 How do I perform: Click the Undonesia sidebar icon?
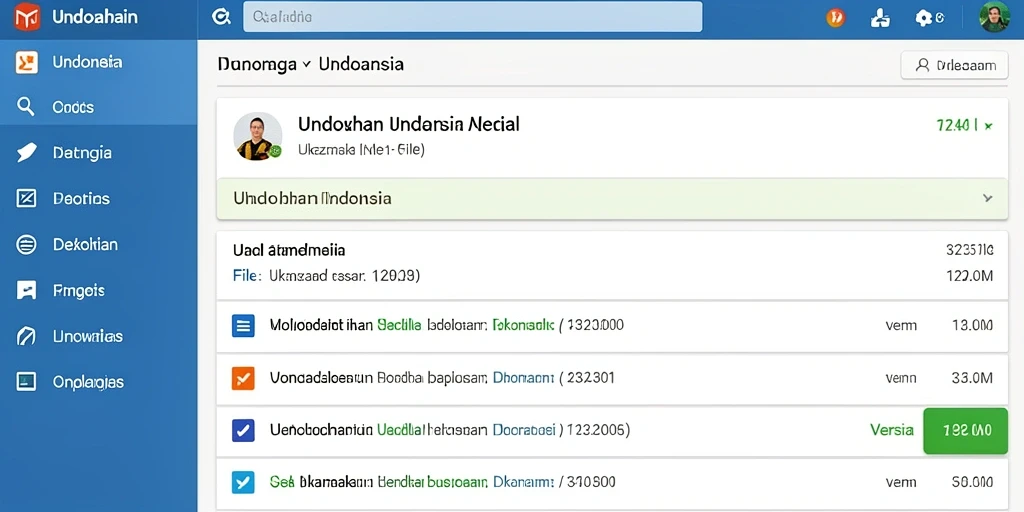tap(26, 62)
